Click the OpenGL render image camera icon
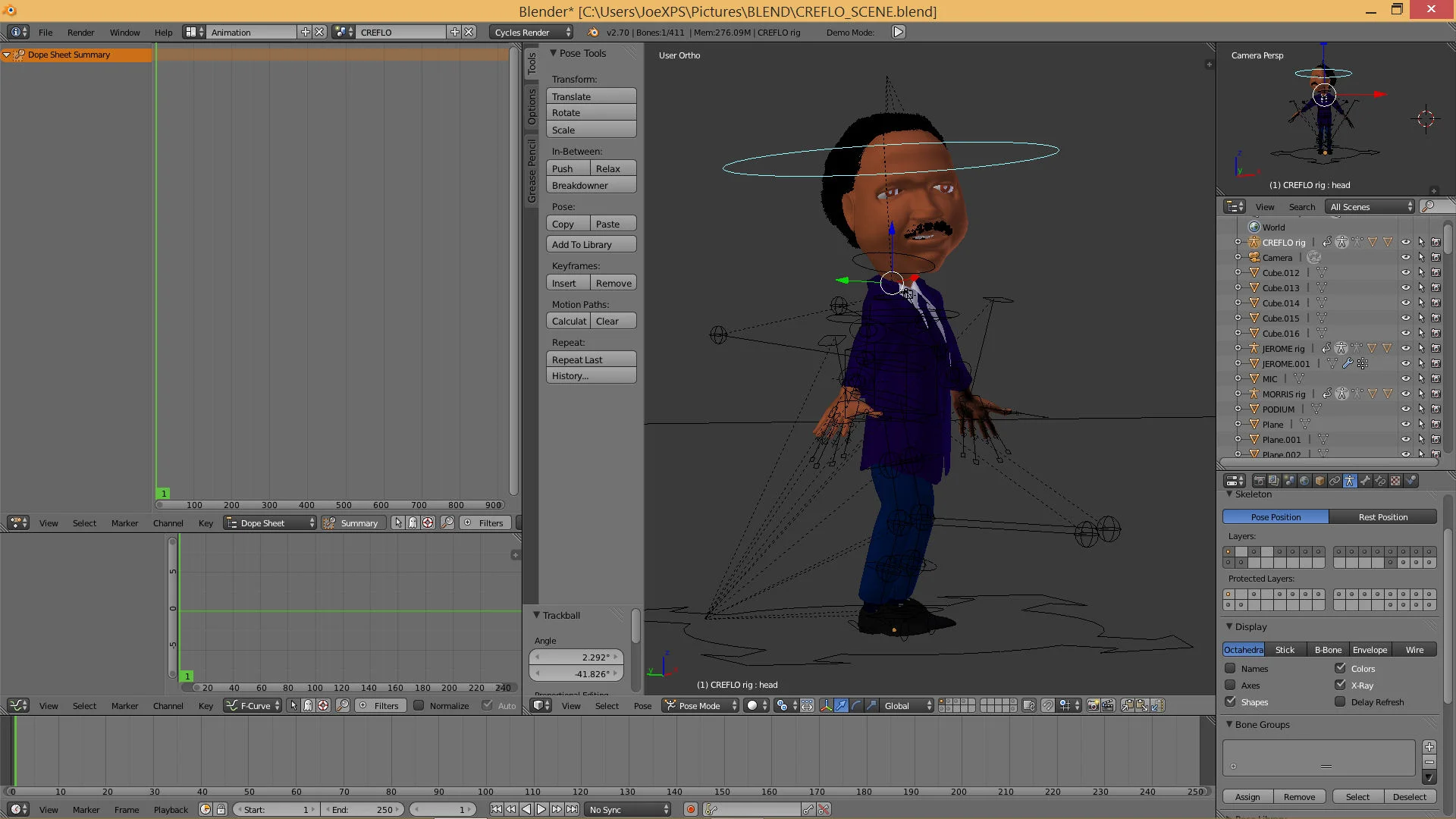 coord(1093,706)
